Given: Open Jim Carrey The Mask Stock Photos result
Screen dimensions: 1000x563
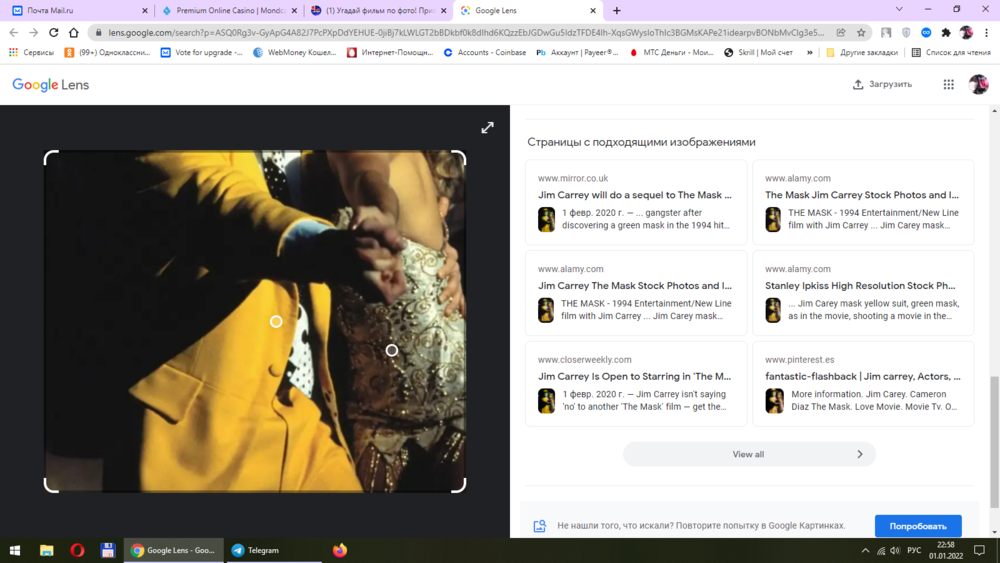Looking at the screenshot, I should 636,293.
